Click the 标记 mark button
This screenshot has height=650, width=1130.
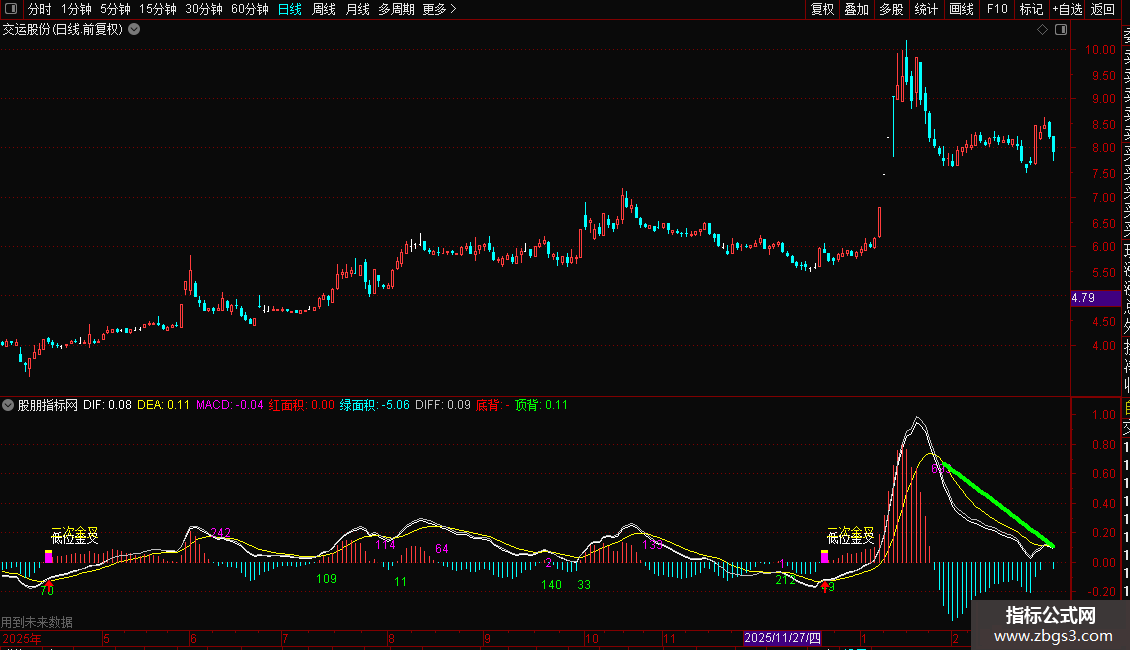[x=1031, y=9]
